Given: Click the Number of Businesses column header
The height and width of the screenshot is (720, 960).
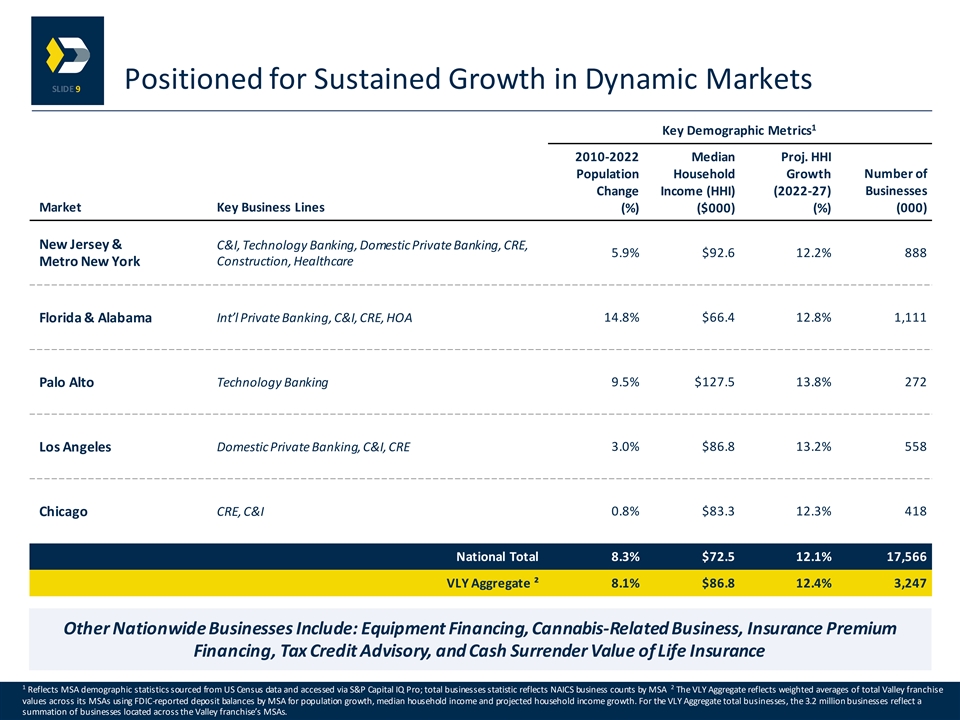Looking at the screenshot, I should (895, 190).
